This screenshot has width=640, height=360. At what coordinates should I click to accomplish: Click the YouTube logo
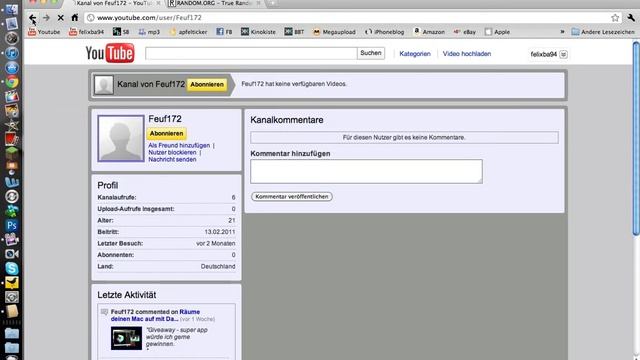click(x=109, y=53)
